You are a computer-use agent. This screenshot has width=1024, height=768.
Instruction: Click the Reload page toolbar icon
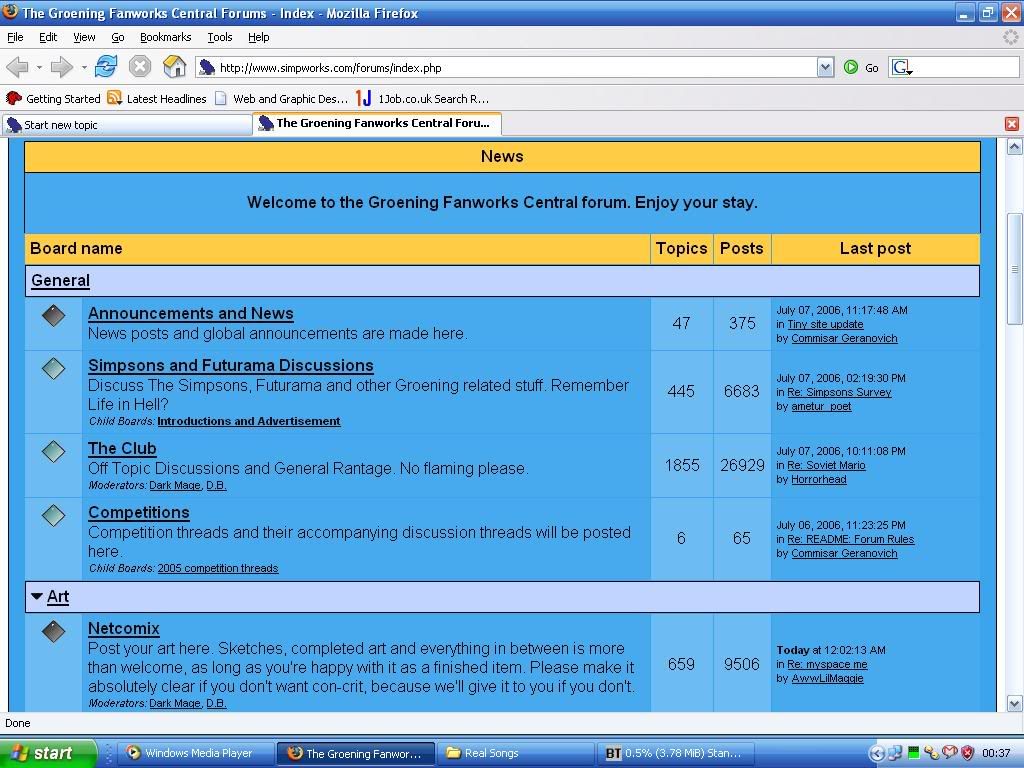tap(106, 67)
